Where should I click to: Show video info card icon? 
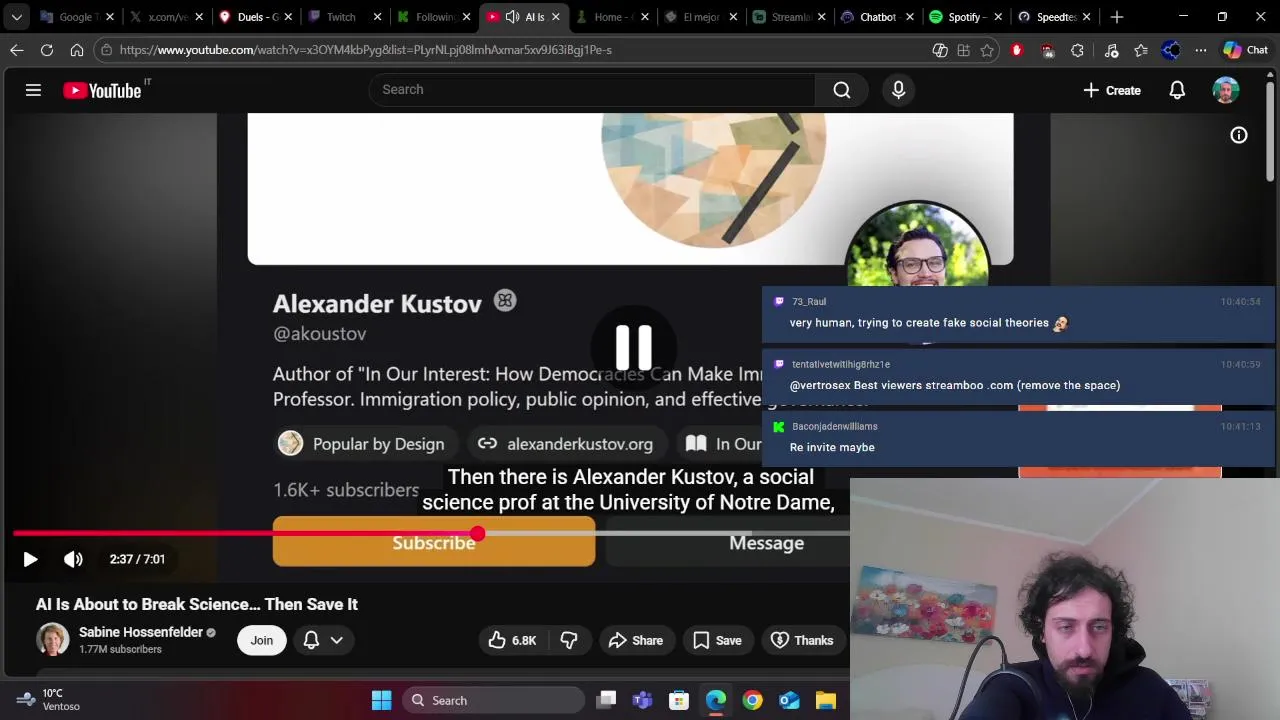tap(1239, 135)
